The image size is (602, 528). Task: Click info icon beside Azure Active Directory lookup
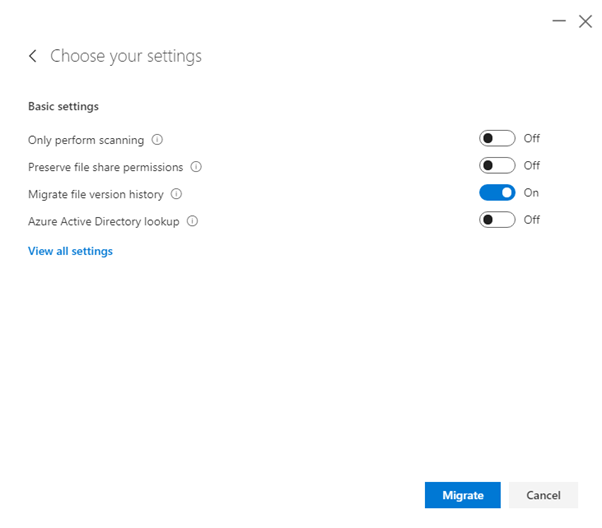(193, 221)
